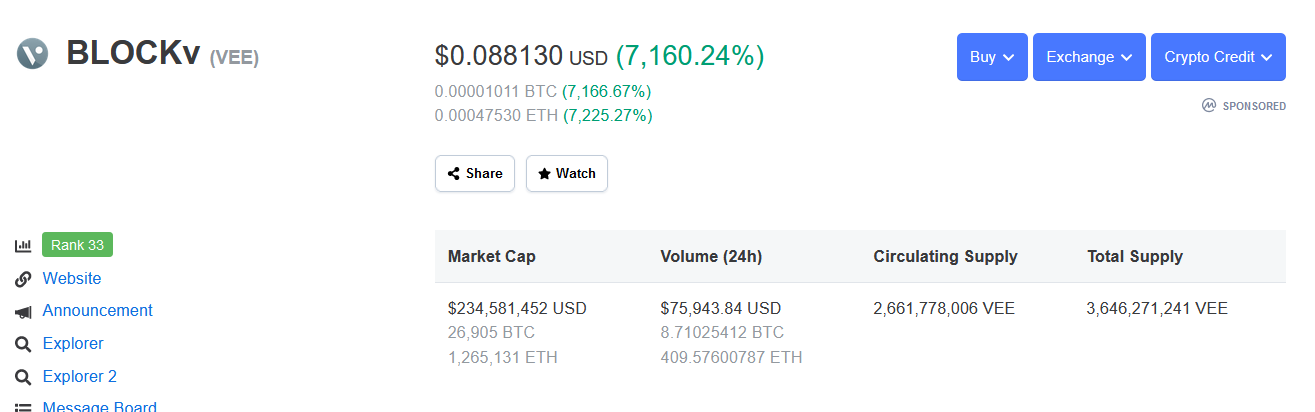Toggle Watch for BLOCKv

[567, 173]
